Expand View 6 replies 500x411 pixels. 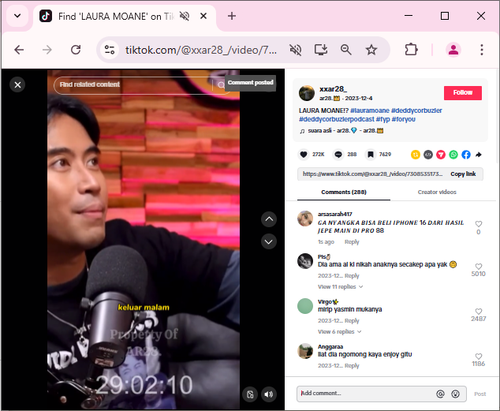click(x=339, y=332)
